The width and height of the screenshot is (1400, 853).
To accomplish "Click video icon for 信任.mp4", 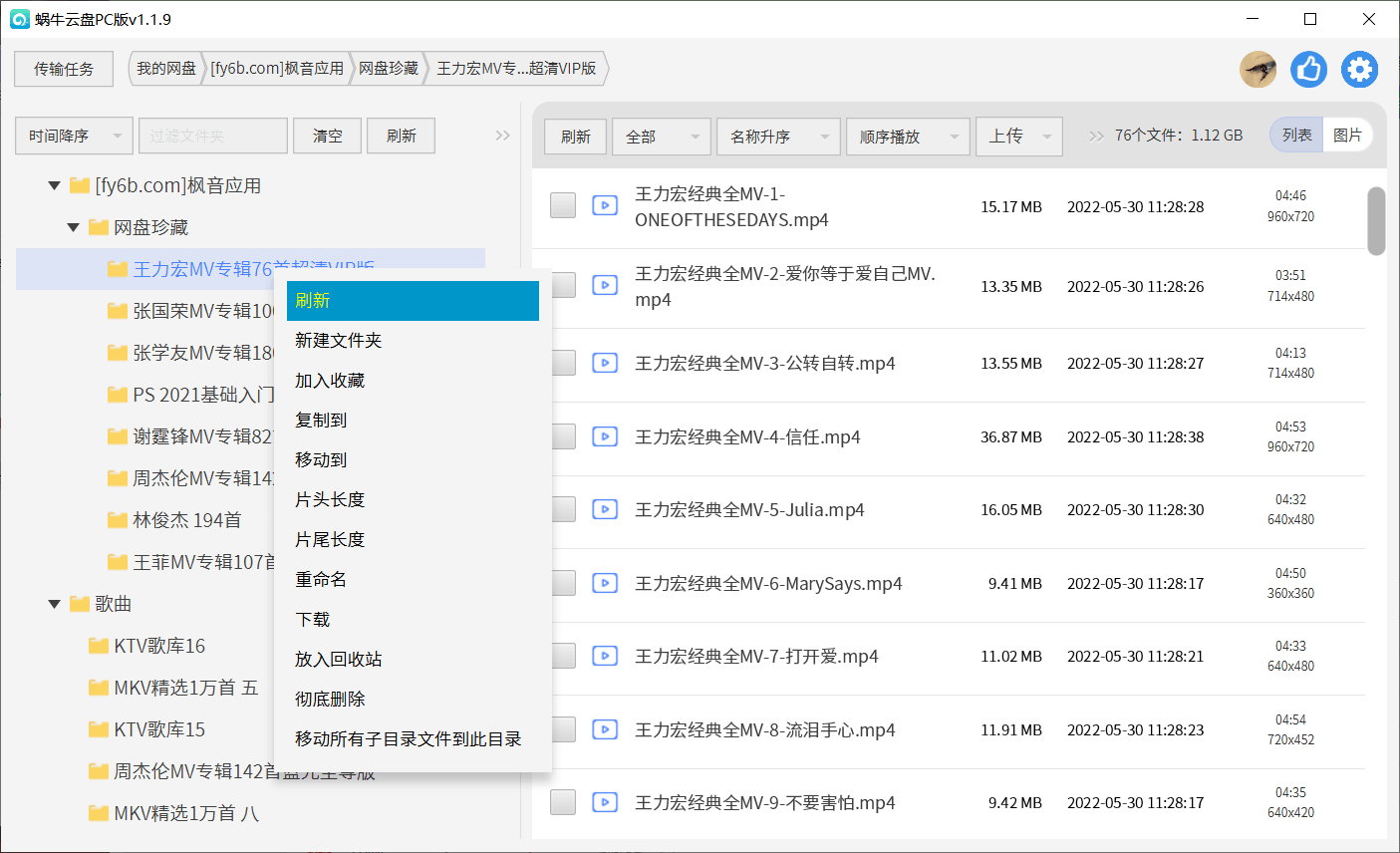I will (x=605, y=436).
